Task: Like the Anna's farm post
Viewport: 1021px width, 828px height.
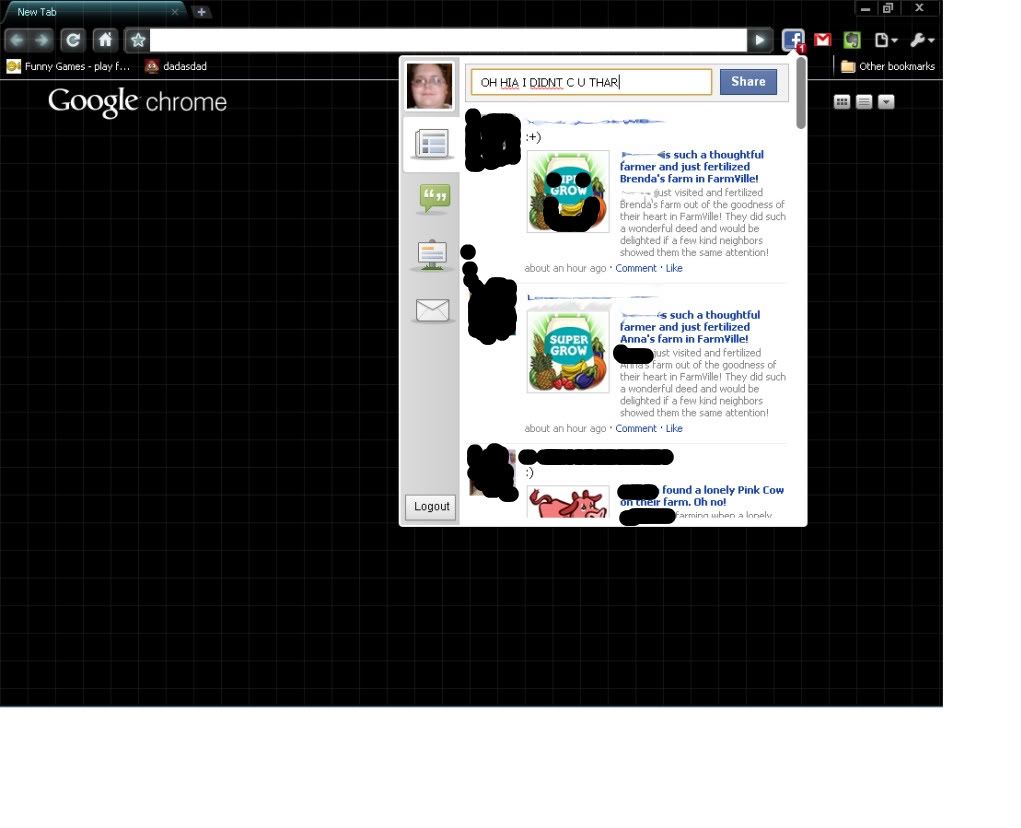Action: [674, 428]
